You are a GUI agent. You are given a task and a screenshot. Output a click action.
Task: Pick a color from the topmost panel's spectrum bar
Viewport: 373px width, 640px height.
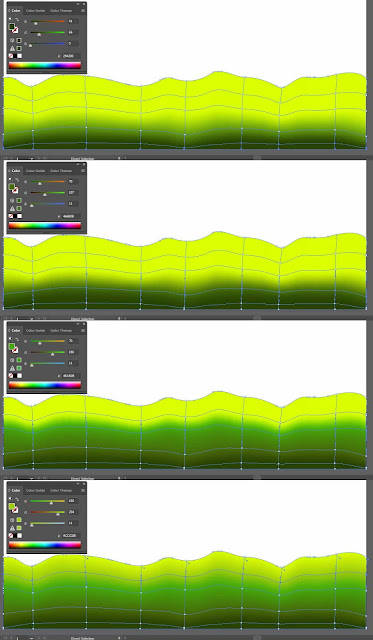[x=45, y=65]
